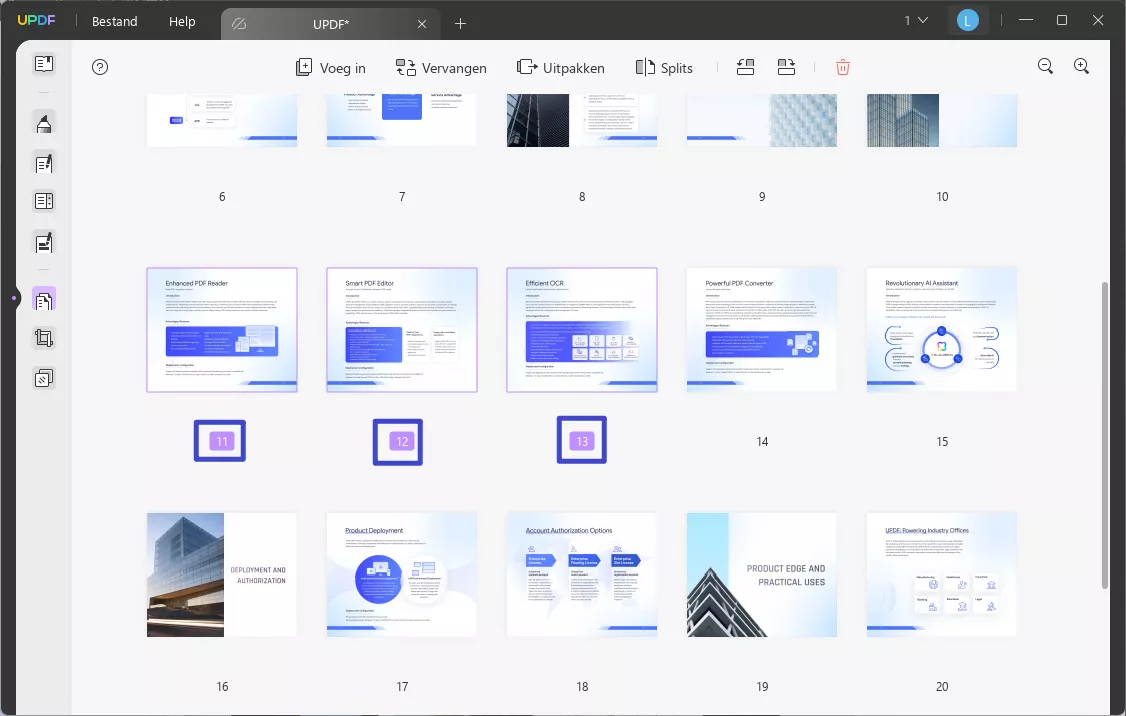Click the UPDF logo
This screenshot has height=716, width=1126.
coord(37,21)
